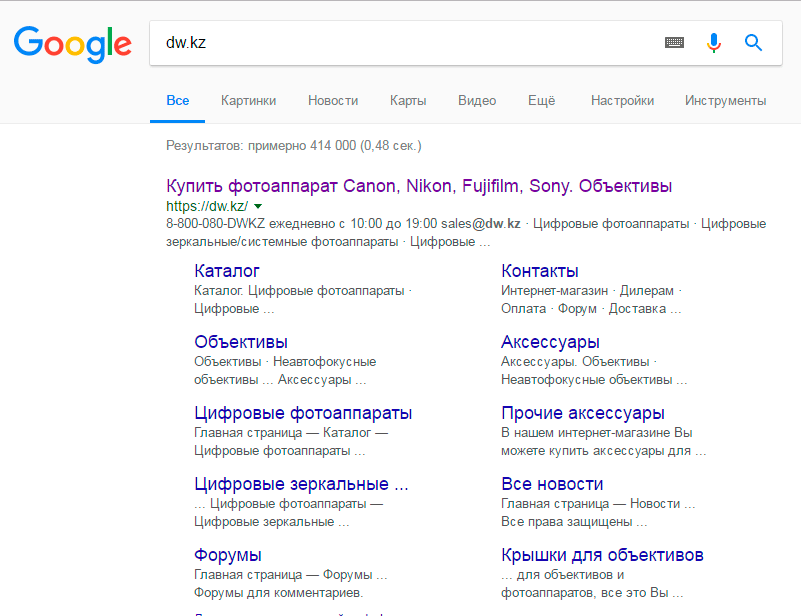Viewport: 801px width, 616px height.
Task: Open the Карты tab
Action: (x=408, y=101)
